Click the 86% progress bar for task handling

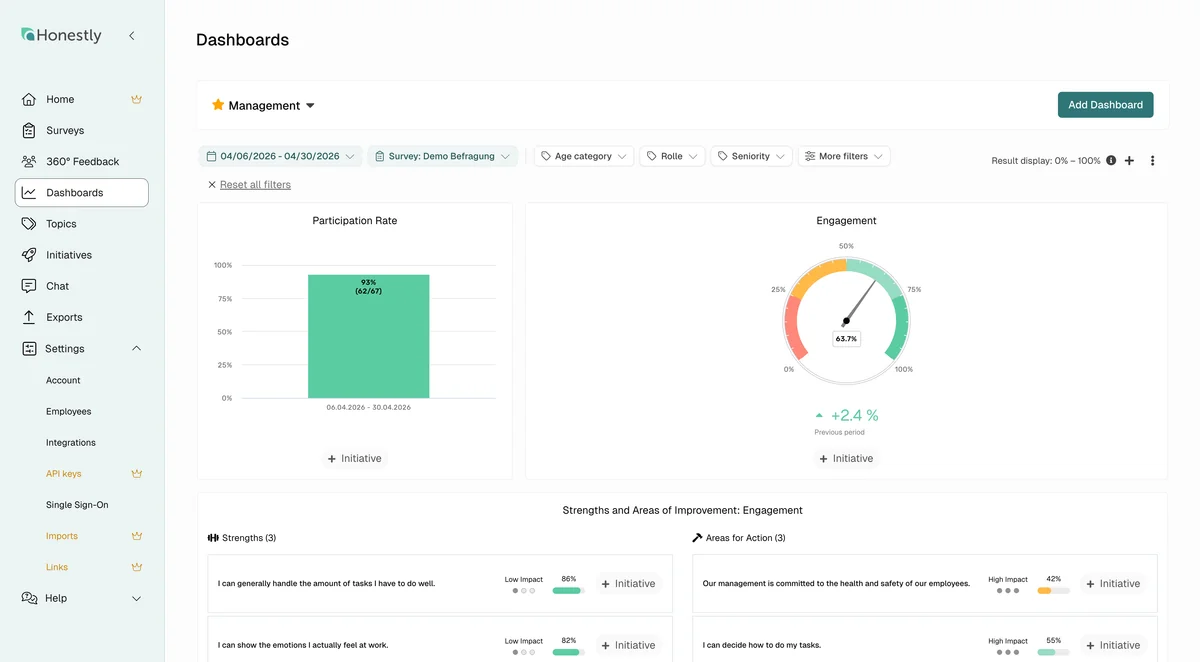pyautogui.click(x=568, y=591)
